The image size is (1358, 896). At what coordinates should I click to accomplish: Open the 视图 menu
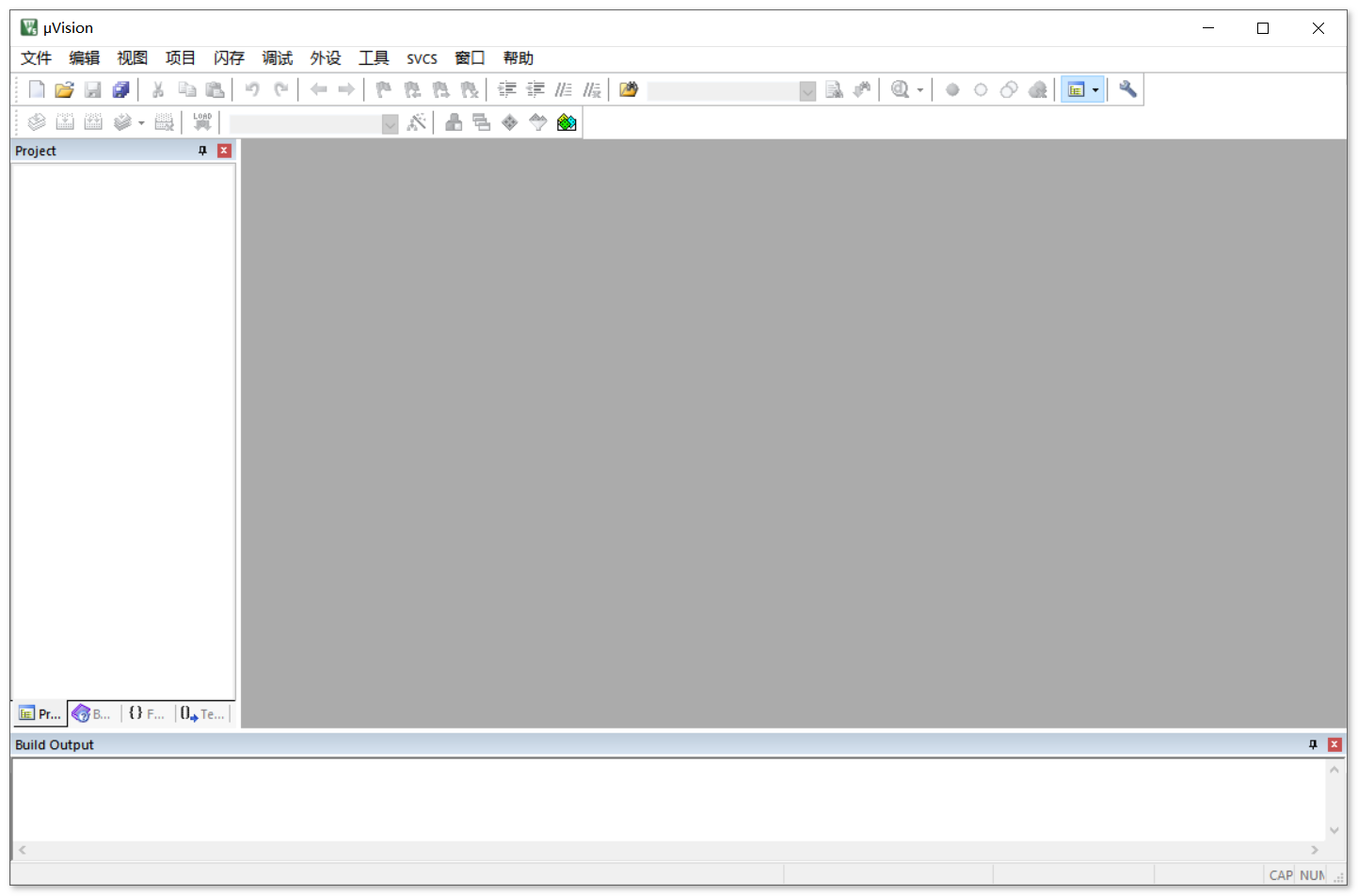click(x=133, y=58)
